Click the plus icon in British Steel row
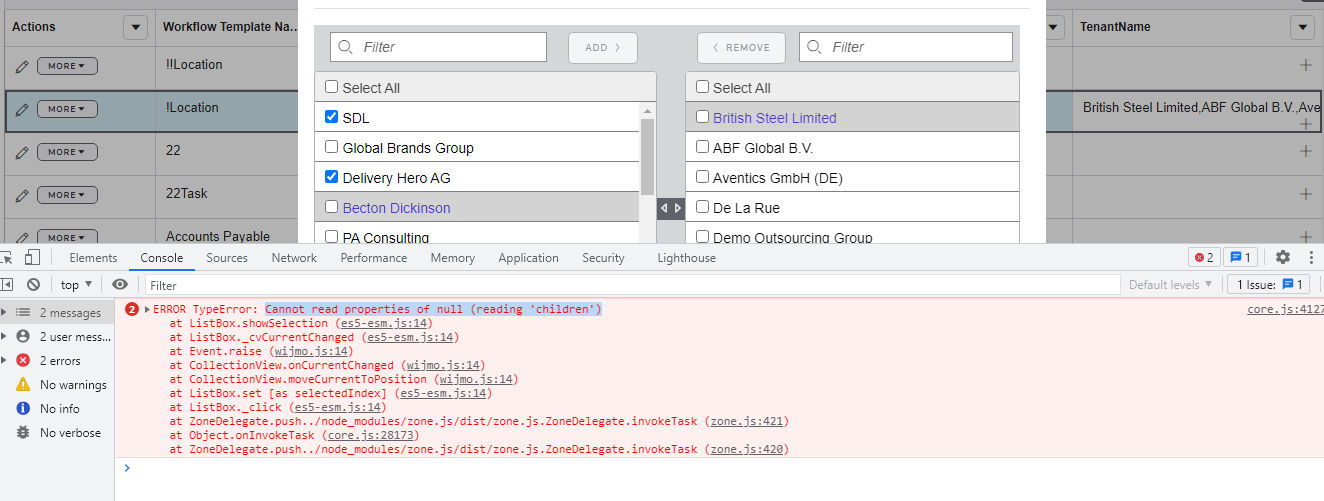 [x=1305, y=124]
